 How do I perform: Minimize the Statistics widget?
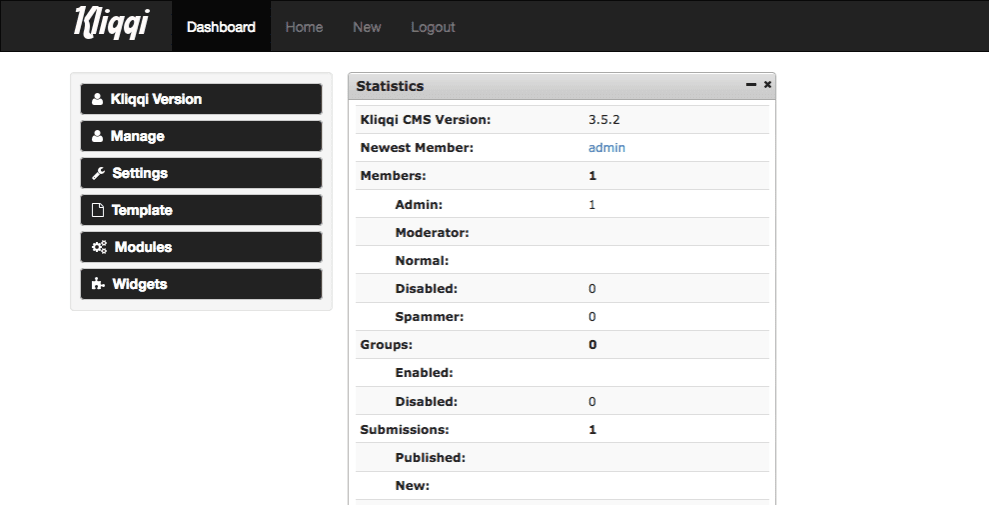coord(751,84)
